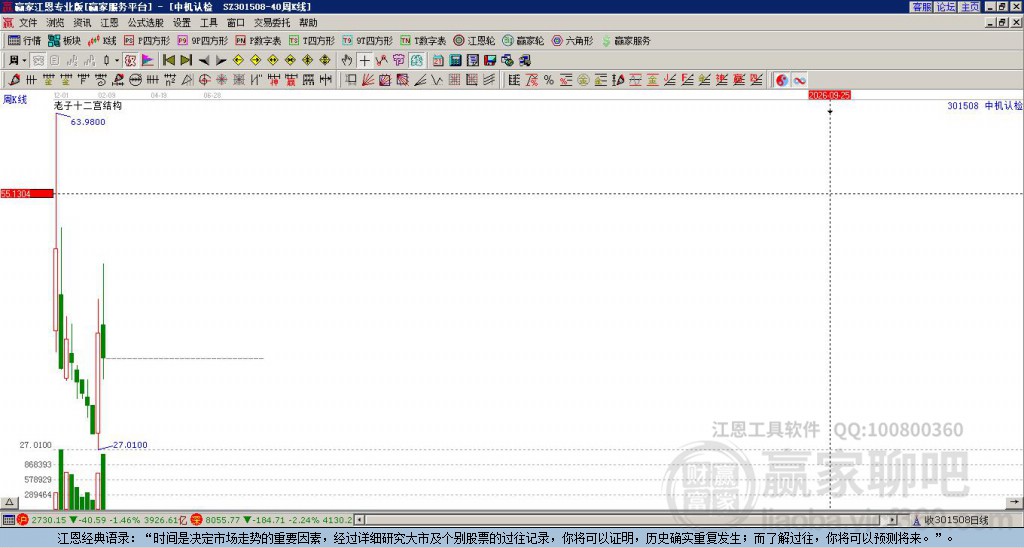Toggle the 权 adjusted-price button
Screen dimensions: 1024x548
pos(130,61)
